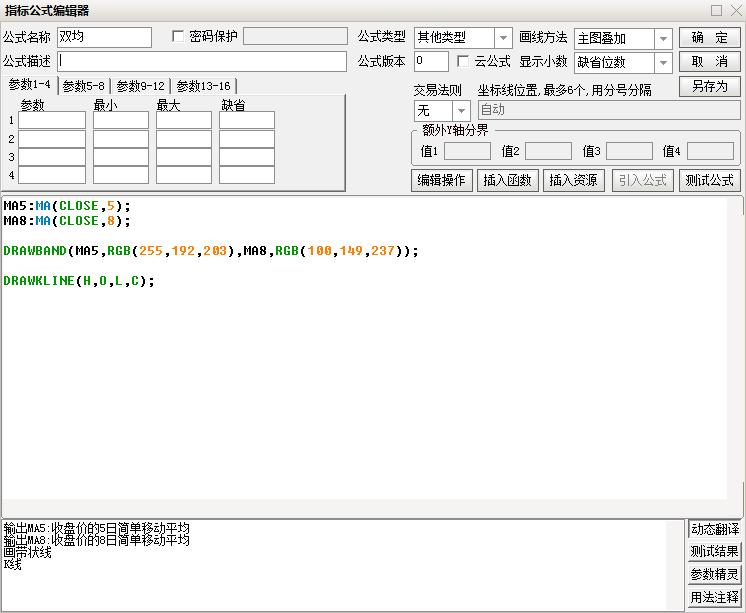Enable the 云公式 checkbox

pos(462,61)
